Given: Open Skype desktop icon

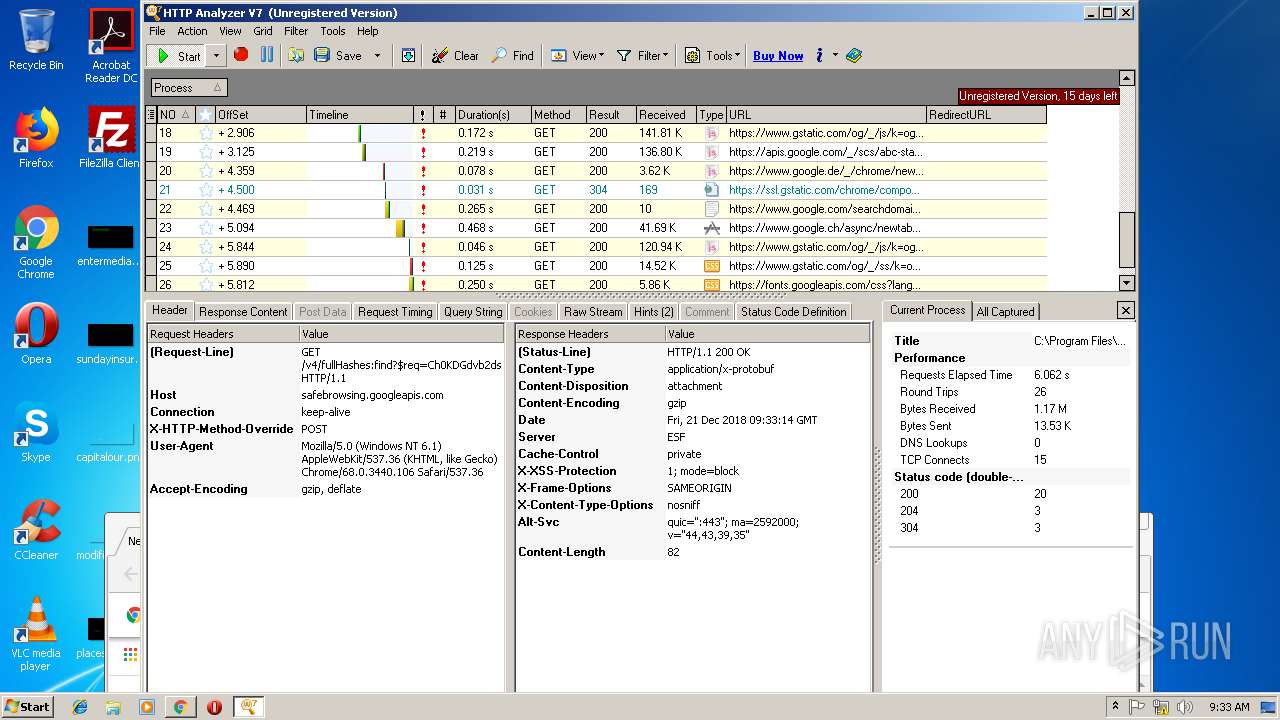Looking at the screenshot, I should click(x=36, y=433).
